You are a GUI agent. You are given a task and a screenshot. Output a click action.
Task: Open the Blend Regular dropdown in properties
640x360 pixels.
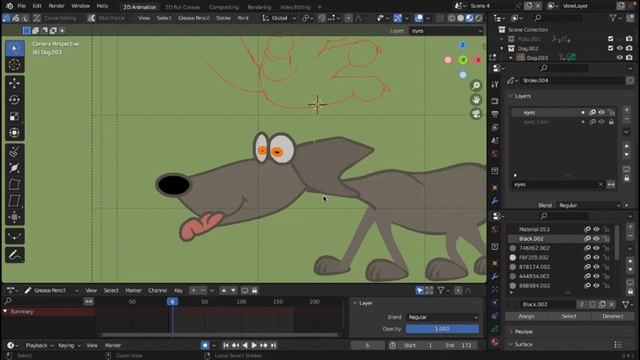(589, 205)
